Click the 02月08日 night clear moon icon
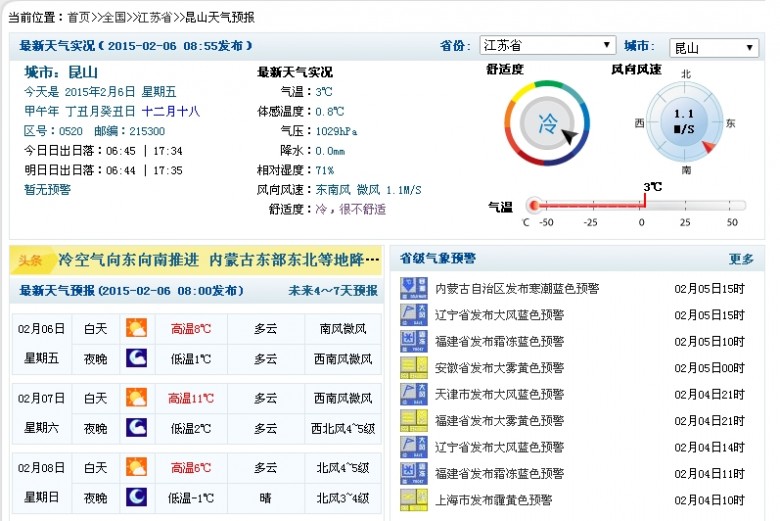 pos(136,497)
